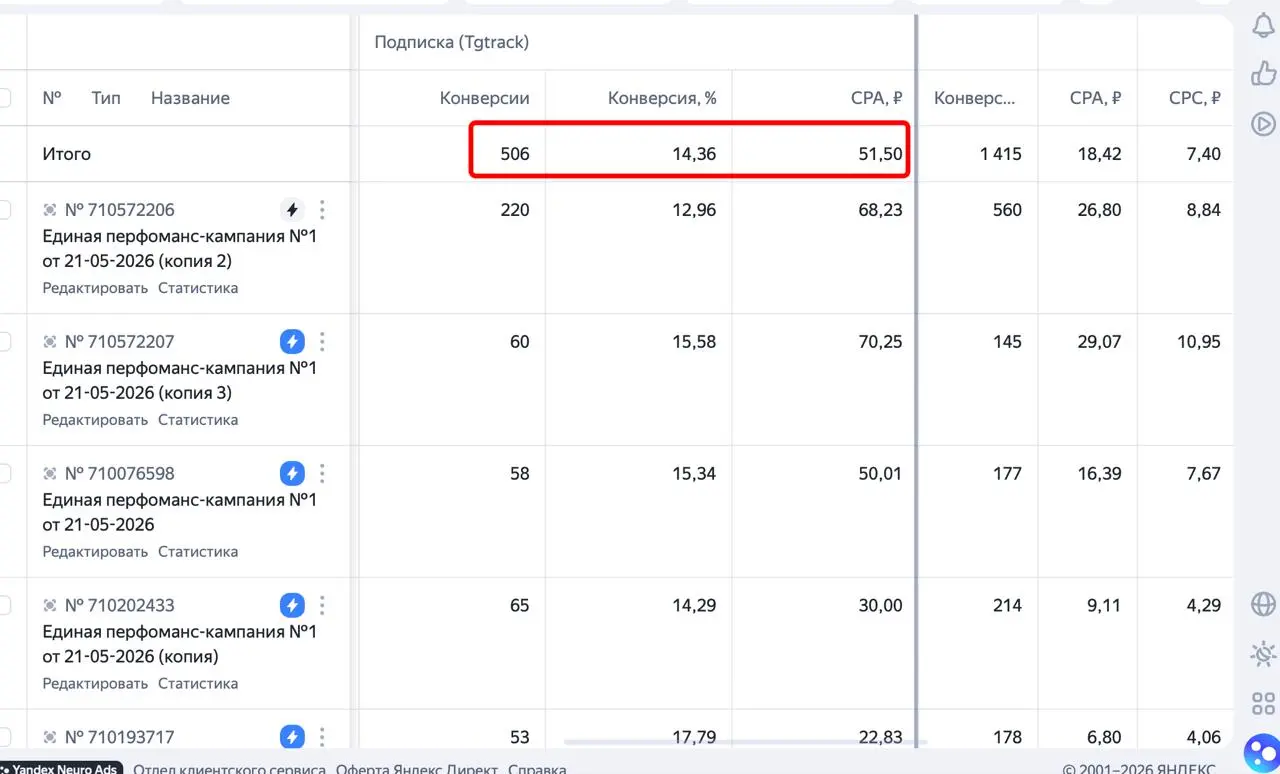
Task: Select the Итого total conversions 506 cell
Action: 515,154
